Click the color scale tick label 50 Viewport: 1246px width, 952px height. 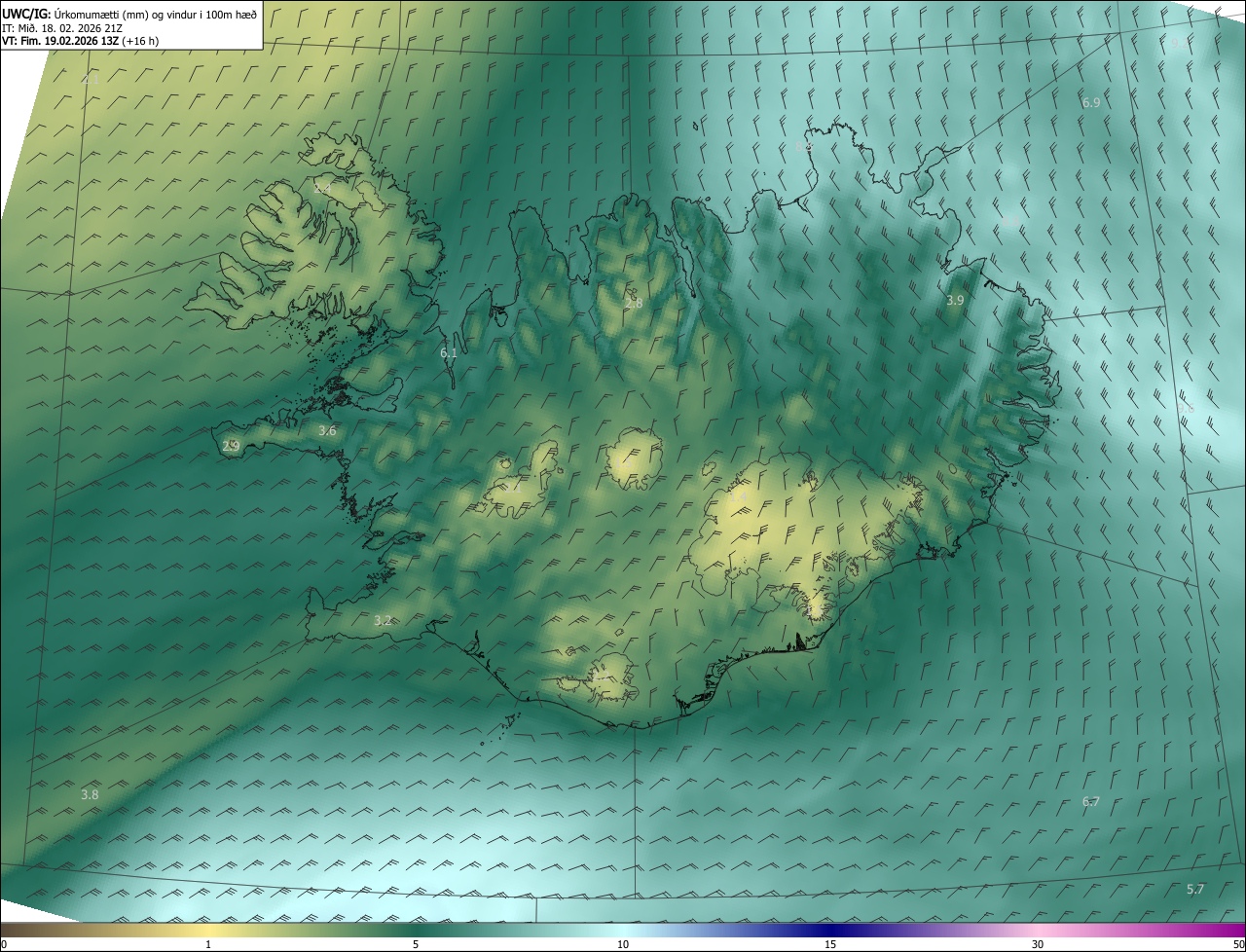pos(1238,944)
